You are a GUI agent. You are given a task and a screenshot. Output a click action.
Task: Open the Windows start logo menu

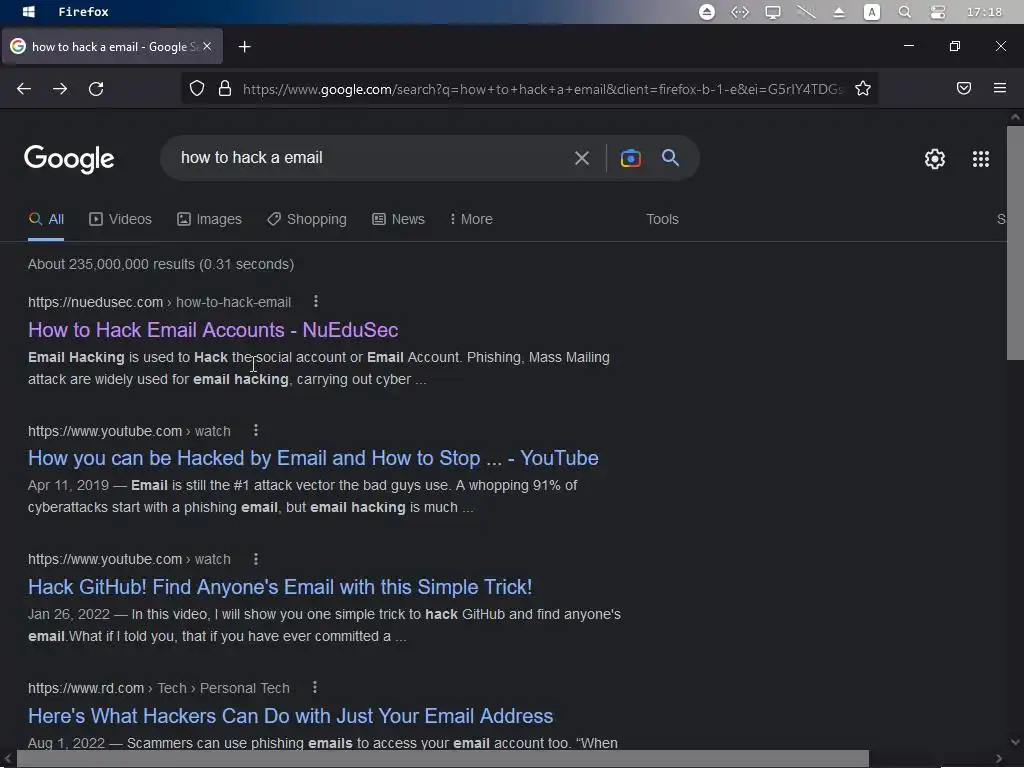tap(29, 12)
